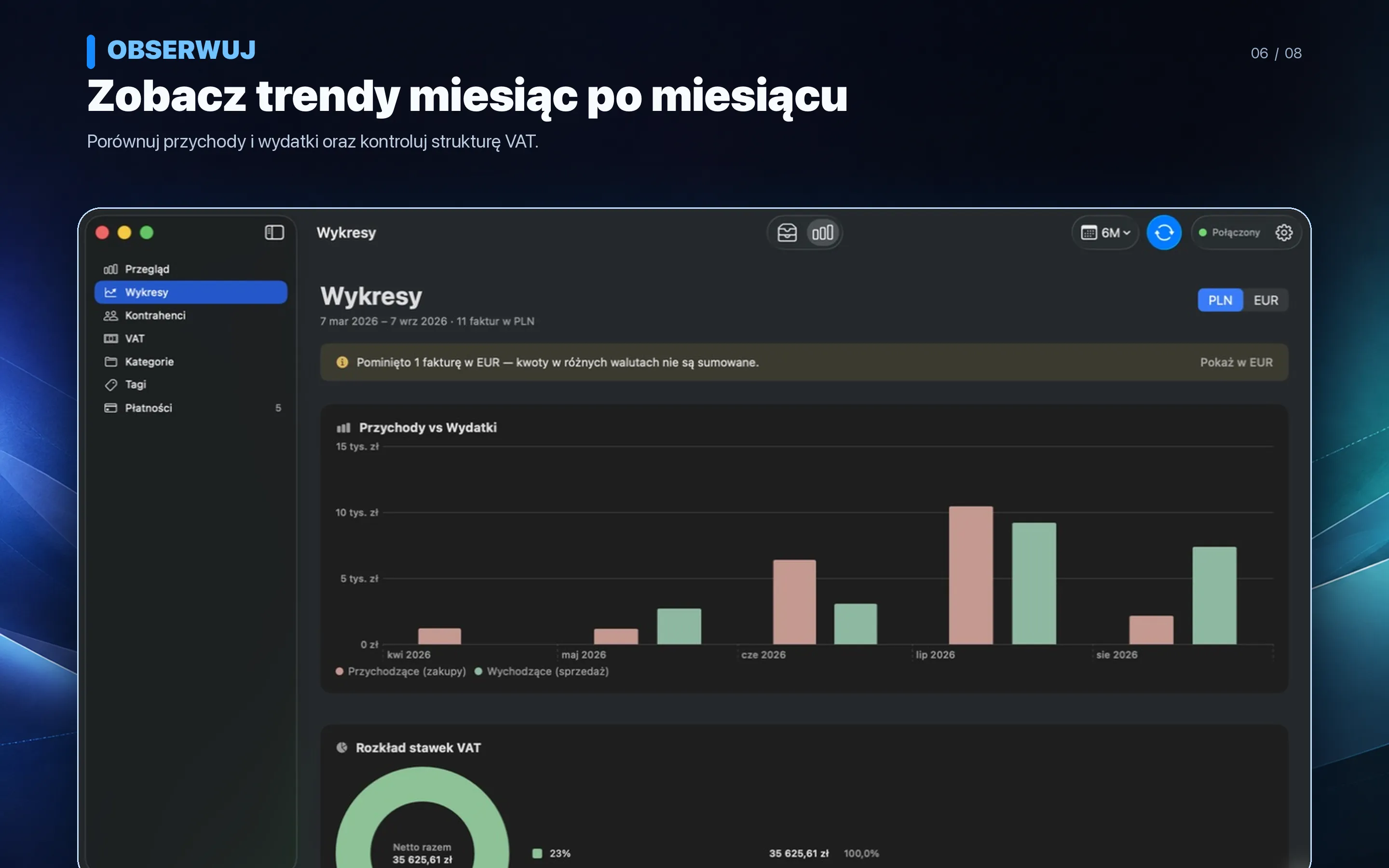Click the blue sync refresh button
This screenshot has height=868, width=1389.
pyautogui.click(x=1163, y=232)
